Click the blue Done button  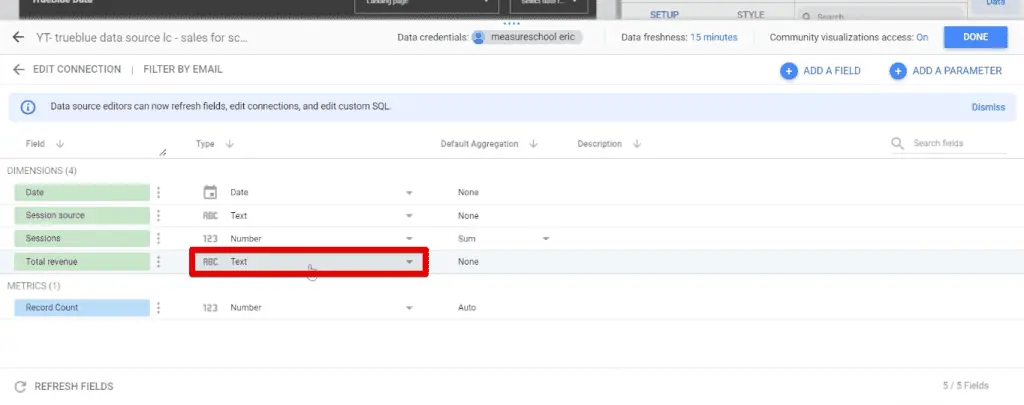tap(975, 37)
